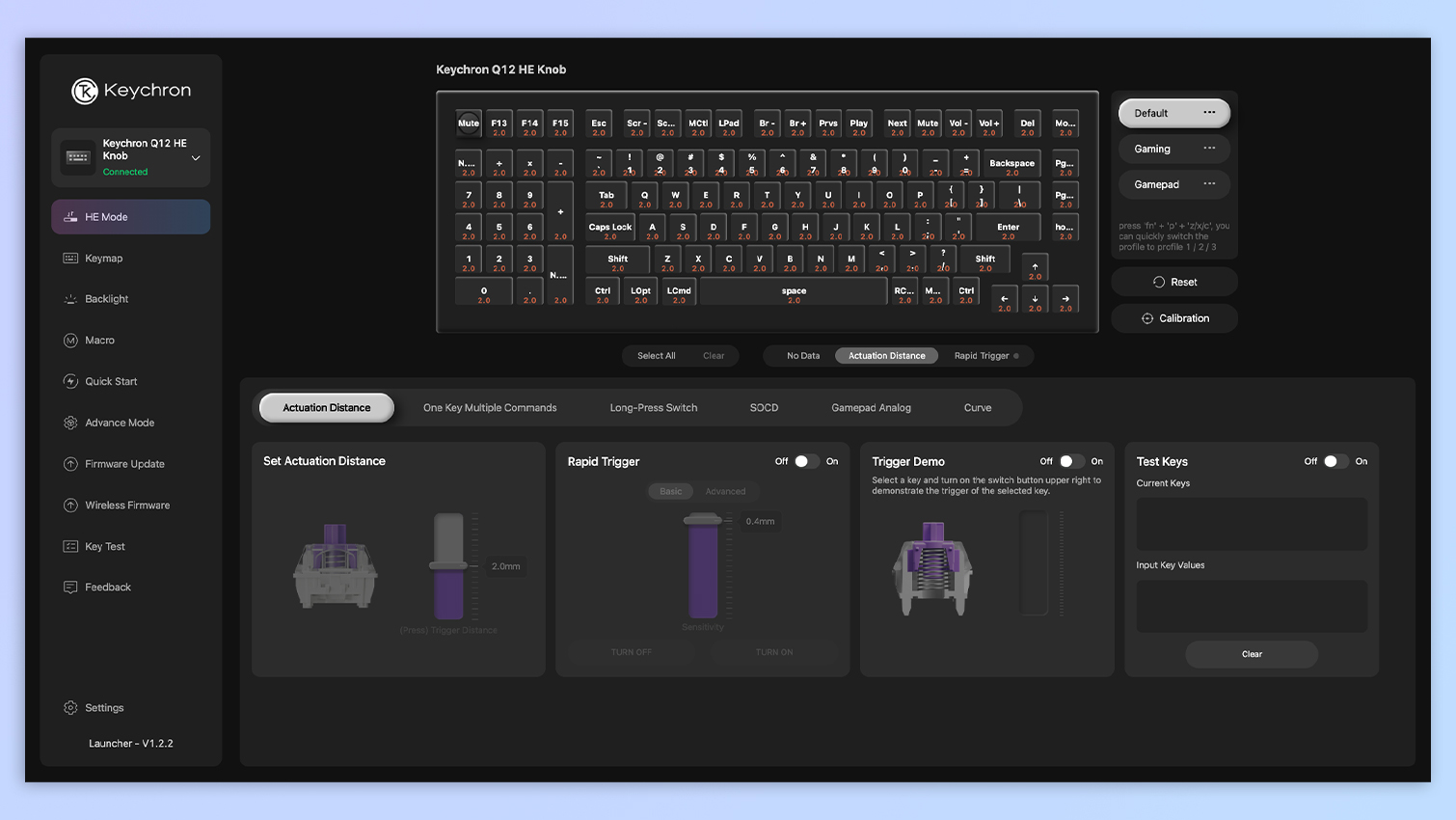Screen dimensions: 1456x820
Task: Turn on Rapid Trigger
Action: click(806, 461)
